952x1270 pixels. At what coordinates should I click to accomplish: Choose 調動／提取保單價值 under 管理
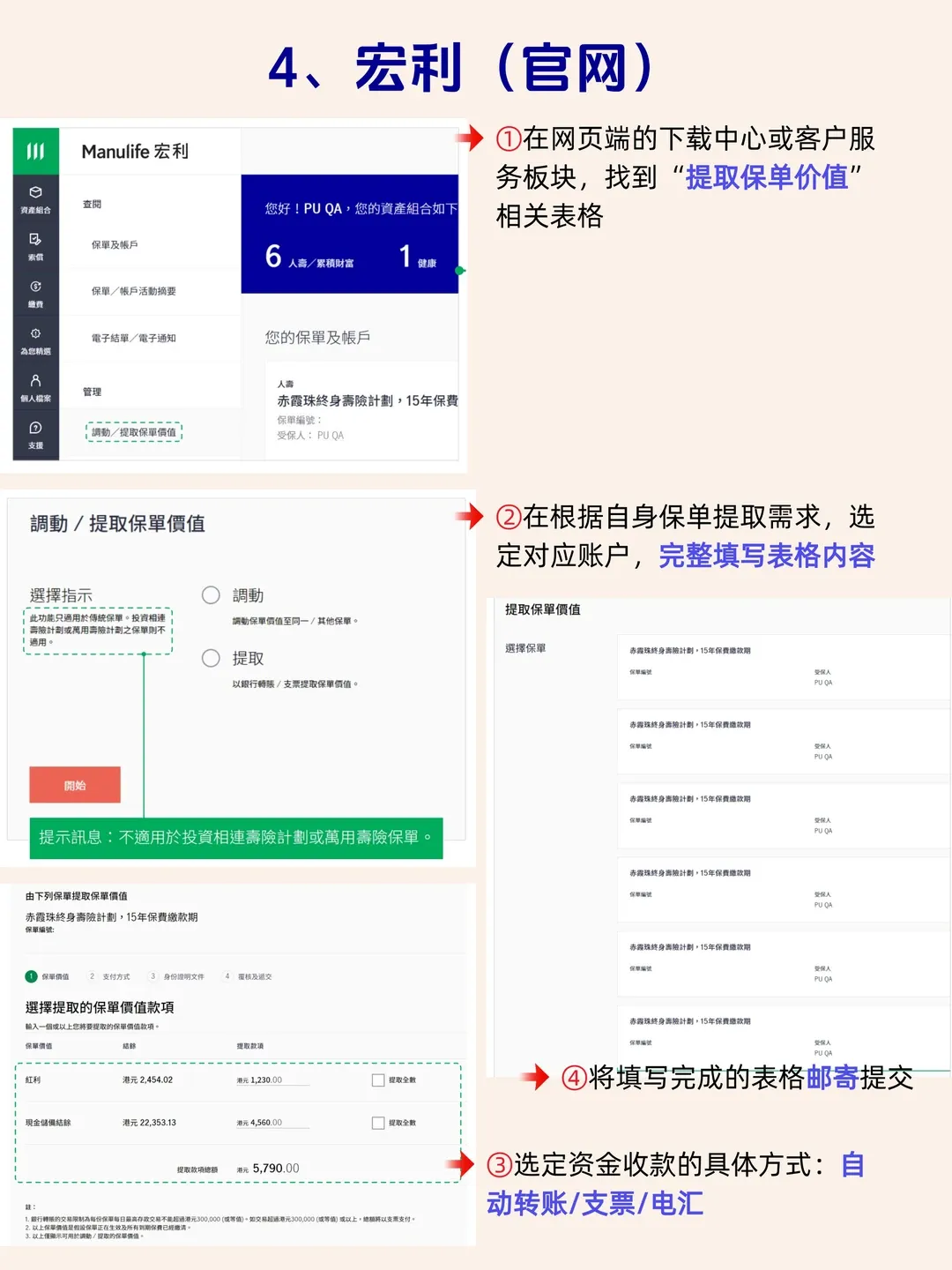point(134,432)
